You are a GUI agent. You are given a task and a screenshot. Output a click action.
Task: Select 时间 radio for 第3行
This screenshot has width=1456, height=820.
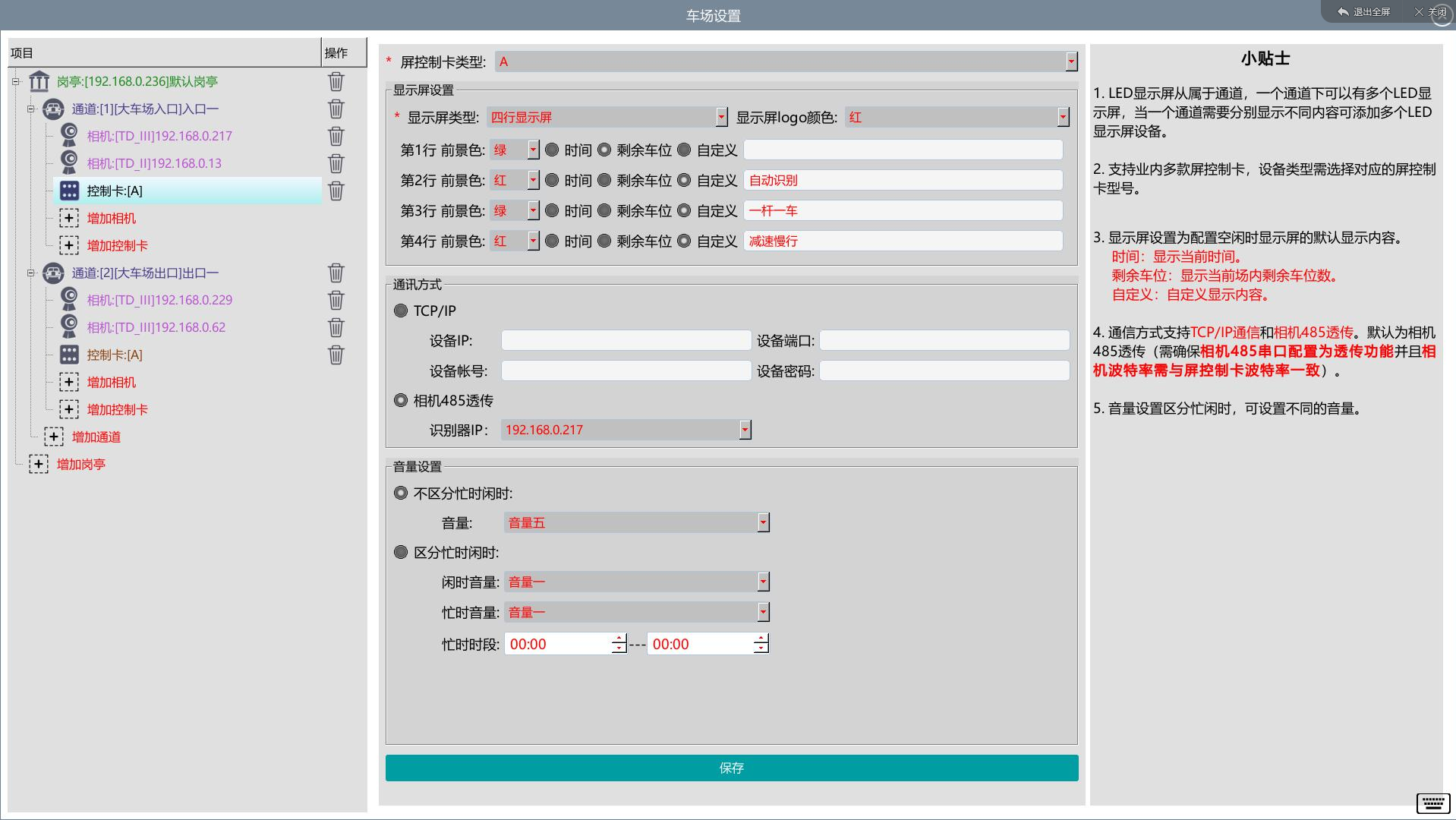(552, 211)
